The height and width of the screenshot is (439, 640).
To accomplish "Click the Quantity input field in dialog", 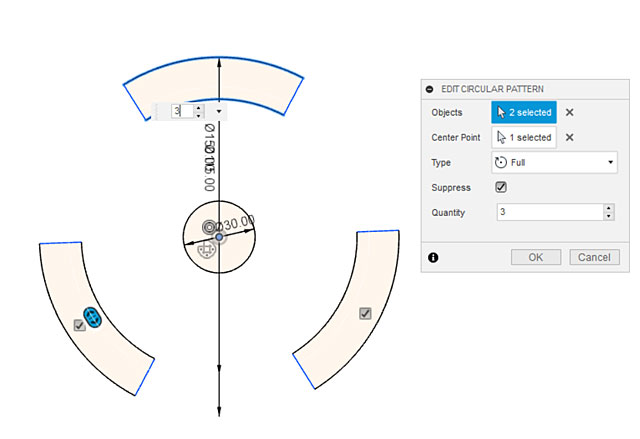I will coord(548,212).
